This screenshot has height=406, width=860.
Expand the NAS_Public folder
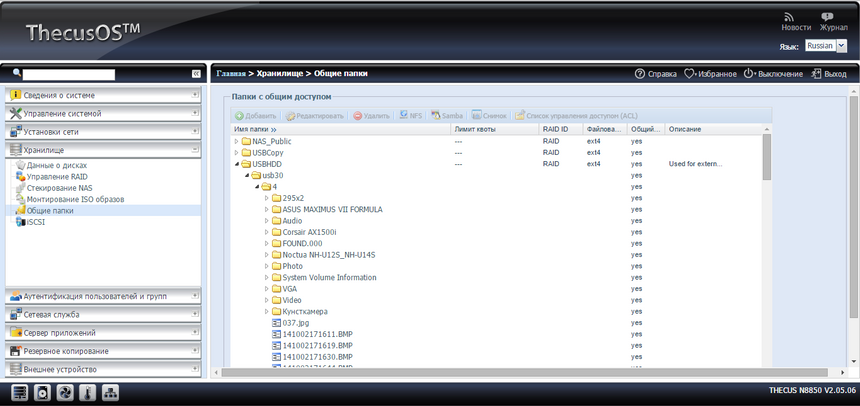[237, 142]
